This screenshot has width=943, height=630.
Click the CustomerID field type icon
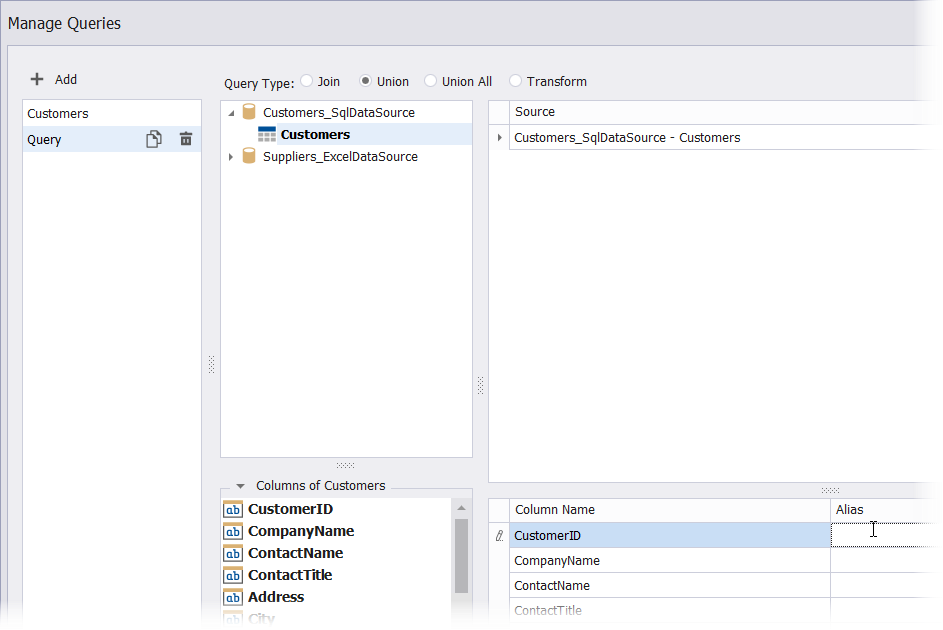(x=233, y=510)
